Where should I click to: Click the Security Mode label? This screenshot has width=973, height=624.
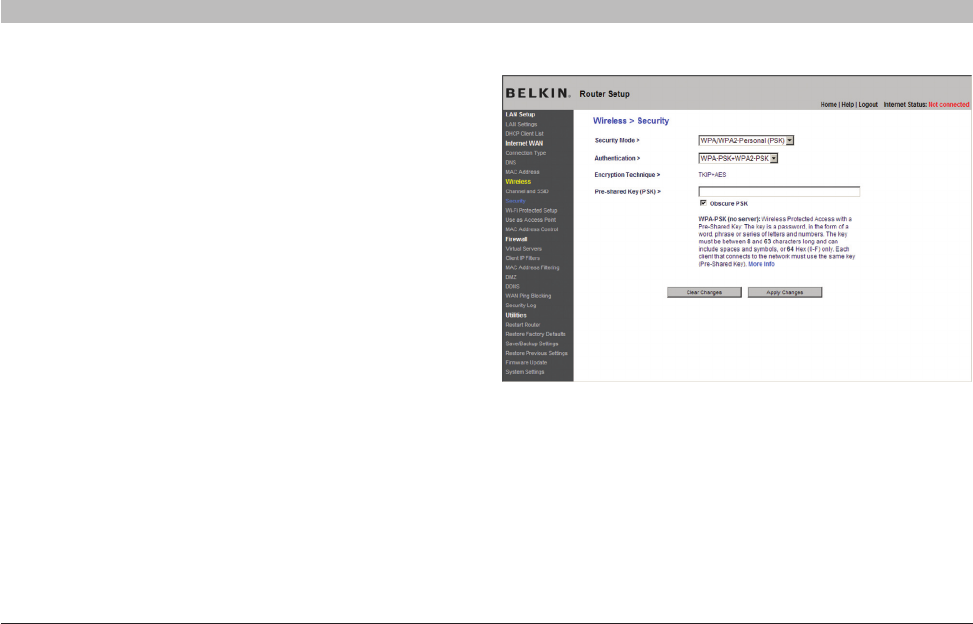[617, 141]
